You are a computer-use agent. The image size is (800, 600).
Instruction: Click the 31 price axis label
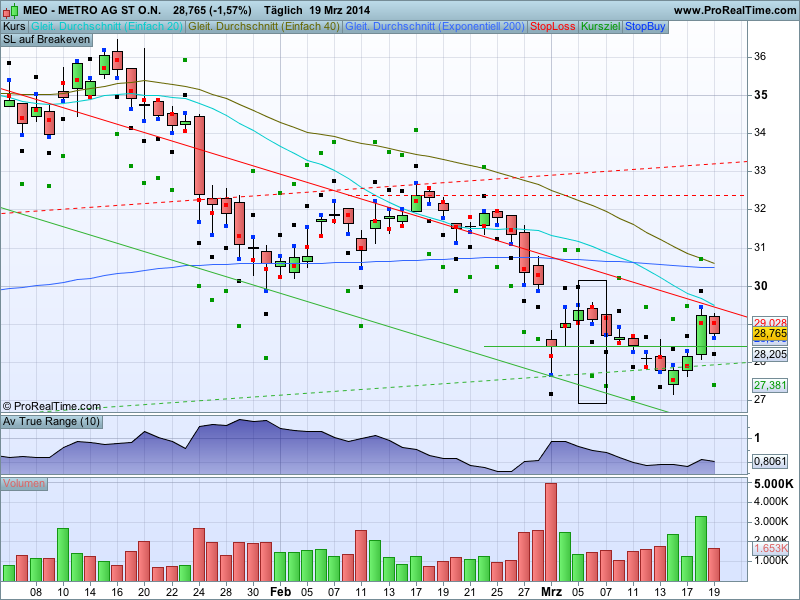[x=760, y=247]
